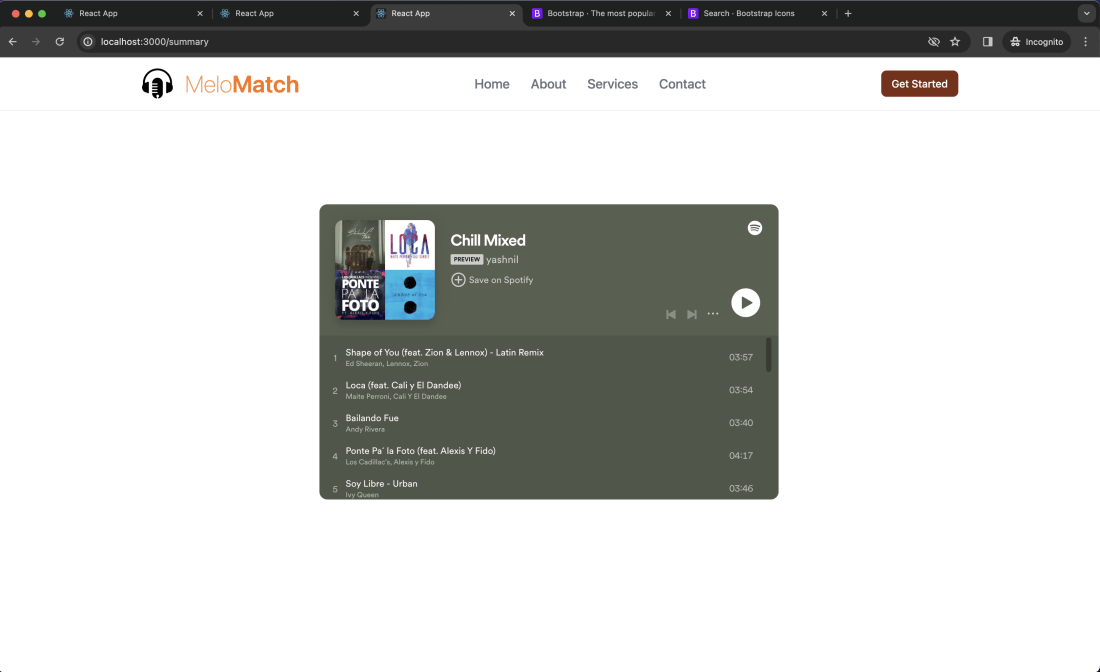Select track Loca feat. Cali y El Dandee
Screen dimensions: 1100x672
(403, 385)
